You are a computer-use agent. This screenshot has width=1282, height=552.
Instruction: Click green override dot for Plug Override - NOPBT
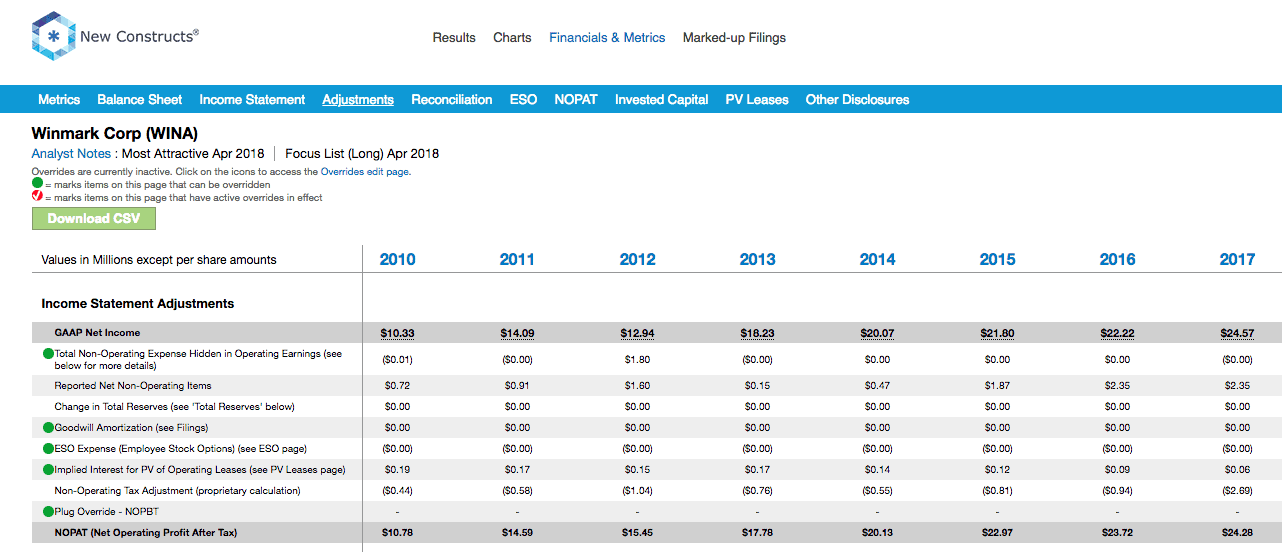(x=48, y=511)
